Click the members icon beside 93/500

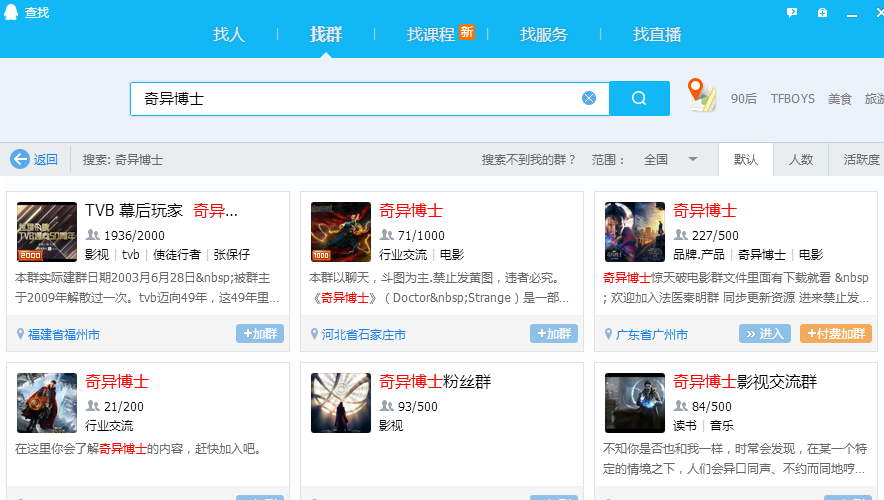pos(386,405)
